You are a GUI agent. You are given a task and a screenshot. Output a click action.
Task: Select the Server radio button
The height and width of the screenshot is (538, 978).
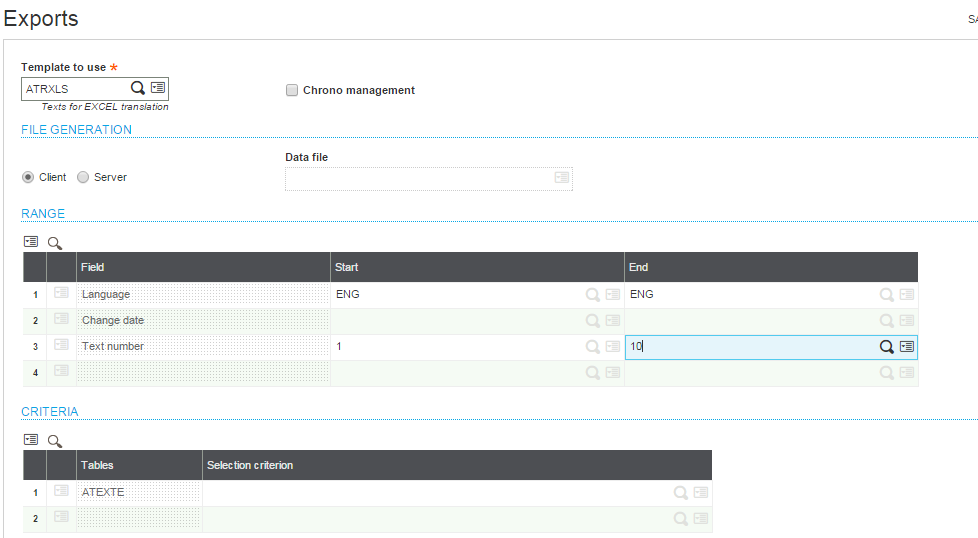pyautogui.click(x=83, y=177)
